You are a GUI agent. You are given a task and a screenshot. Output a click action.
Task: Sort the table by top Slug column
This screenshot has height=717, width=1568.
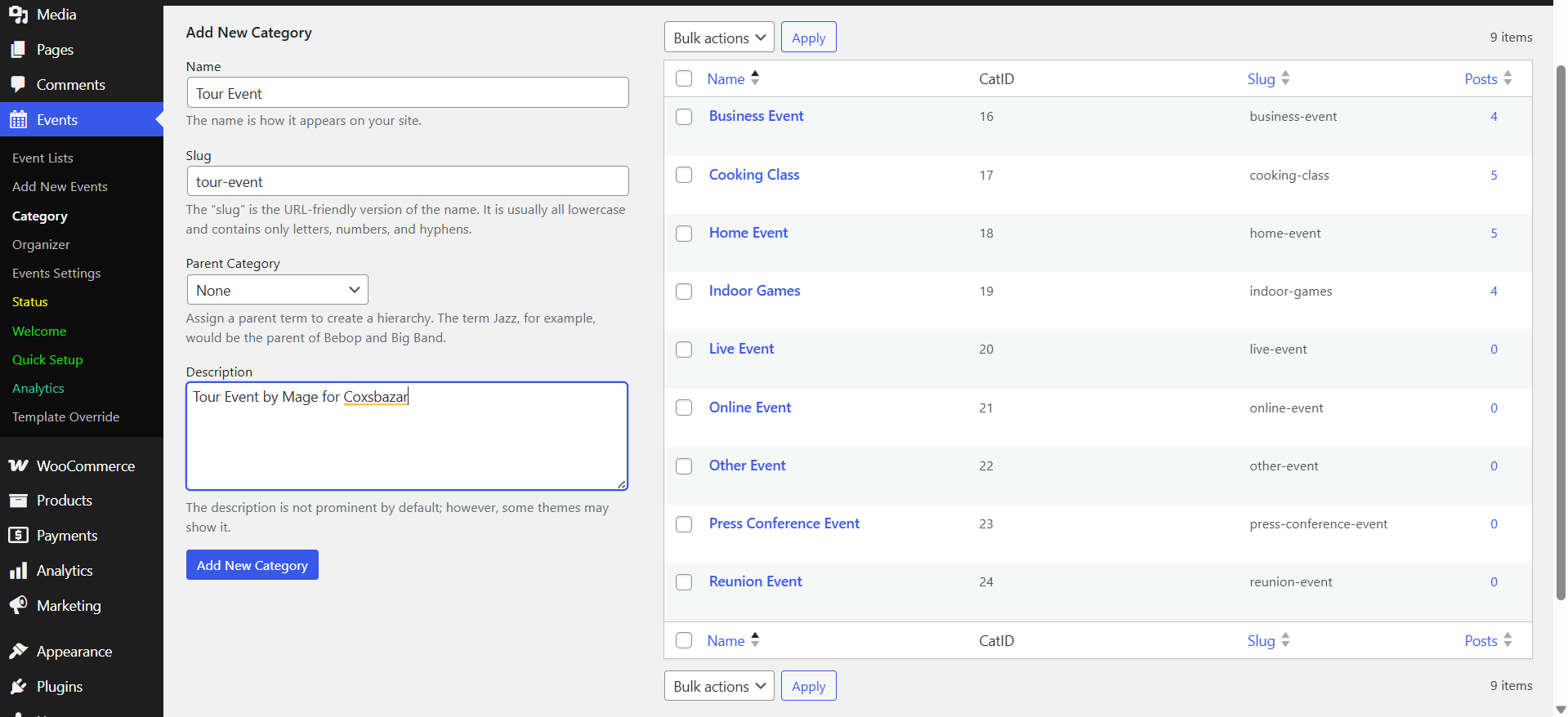coord(1261,79)
